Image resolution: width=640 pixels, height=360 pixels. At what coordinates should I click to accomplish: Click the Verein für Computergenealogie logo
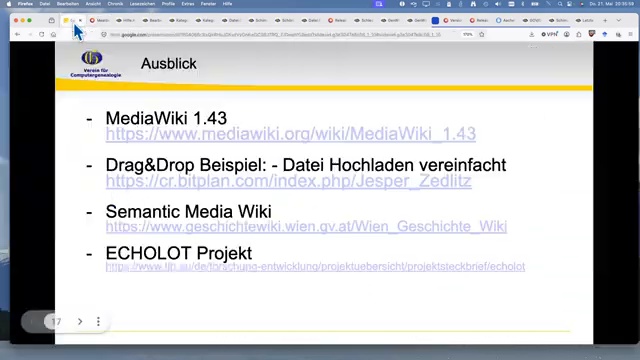coord(96,64)
